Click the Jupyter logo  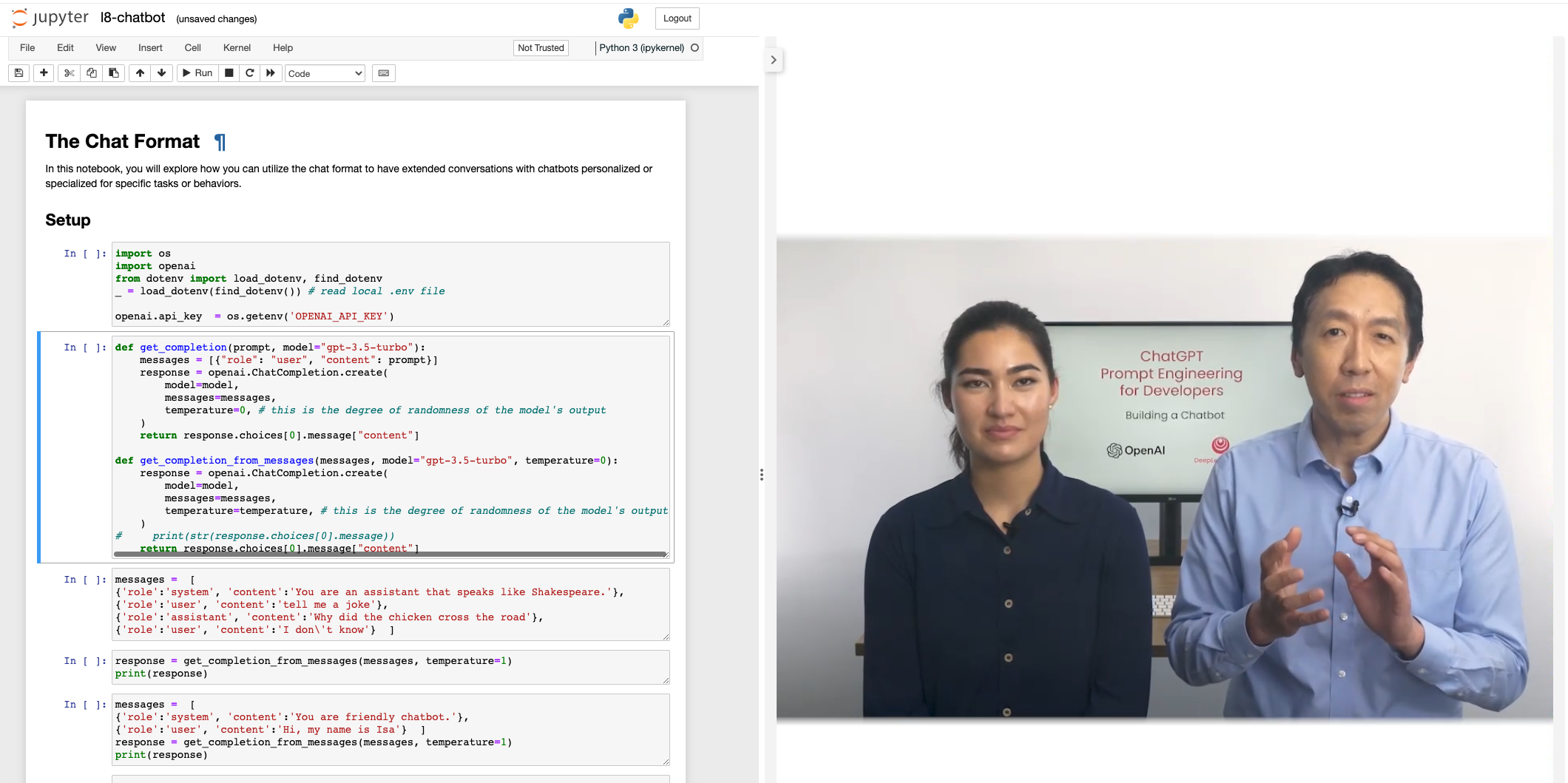[x=50, y=18]
